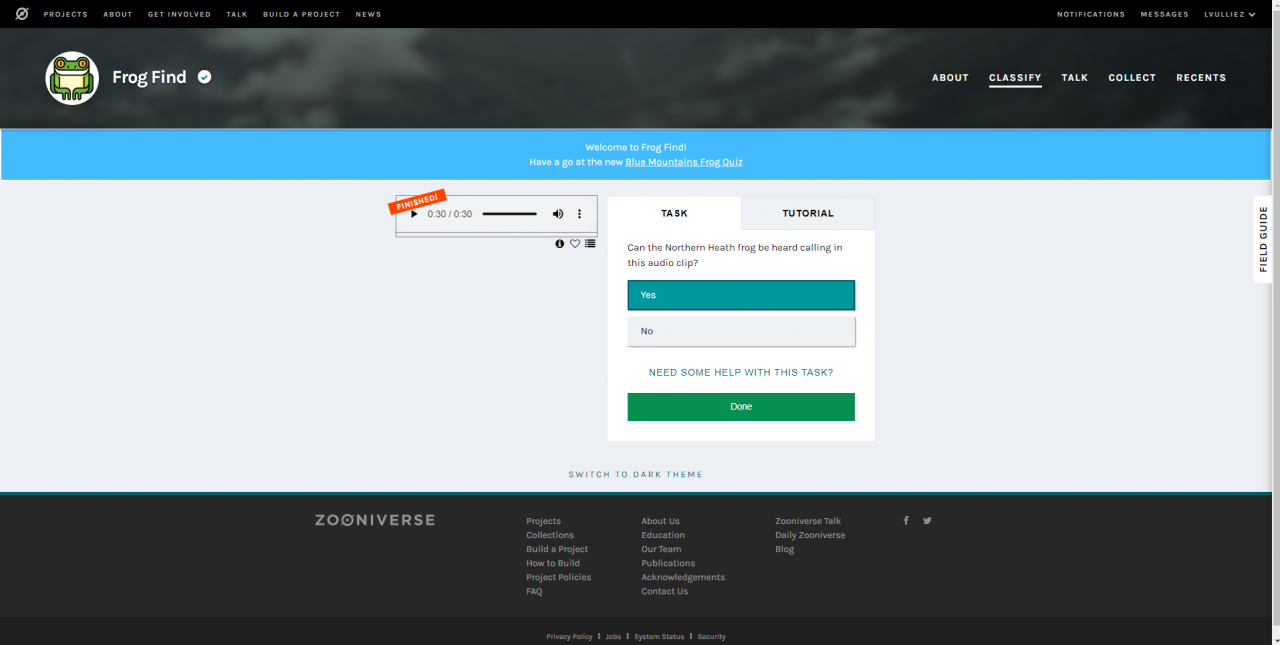Open Build a Project in top navigation
The width and height of the screenshot is (1280, 645).
pos(301,14)
